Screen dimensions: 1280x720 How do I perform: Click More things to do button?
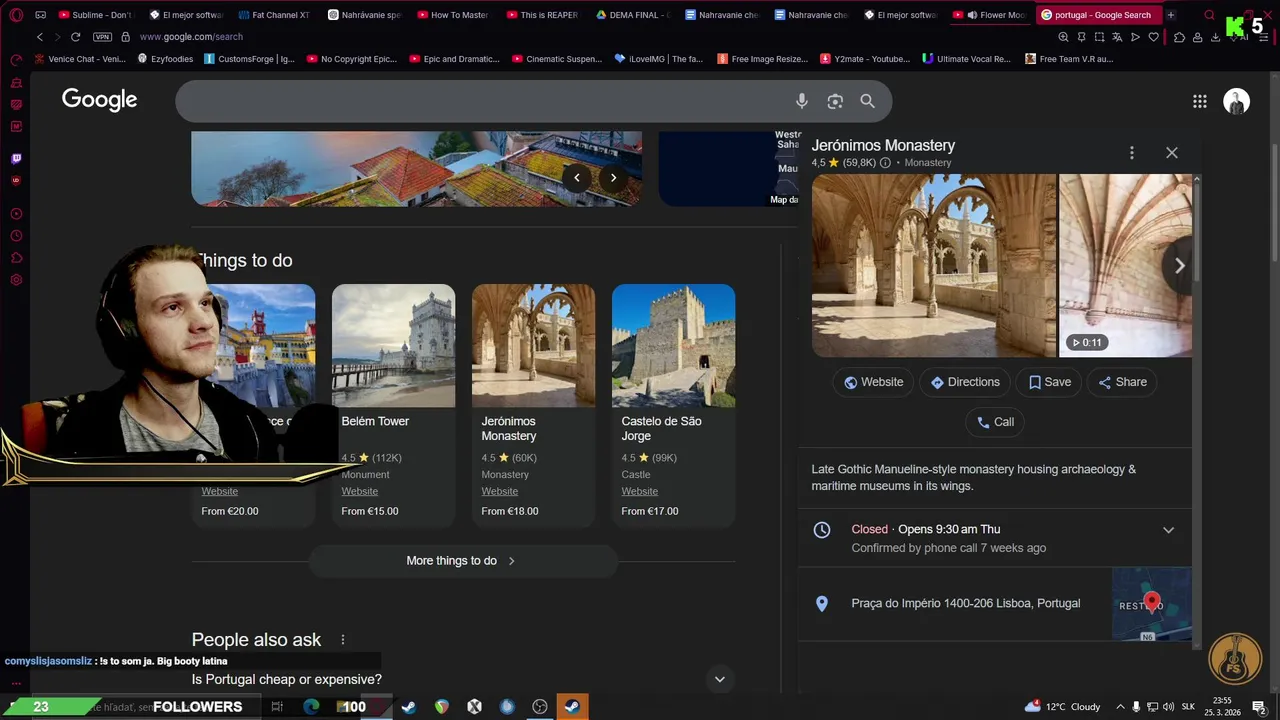coord(462,561)
